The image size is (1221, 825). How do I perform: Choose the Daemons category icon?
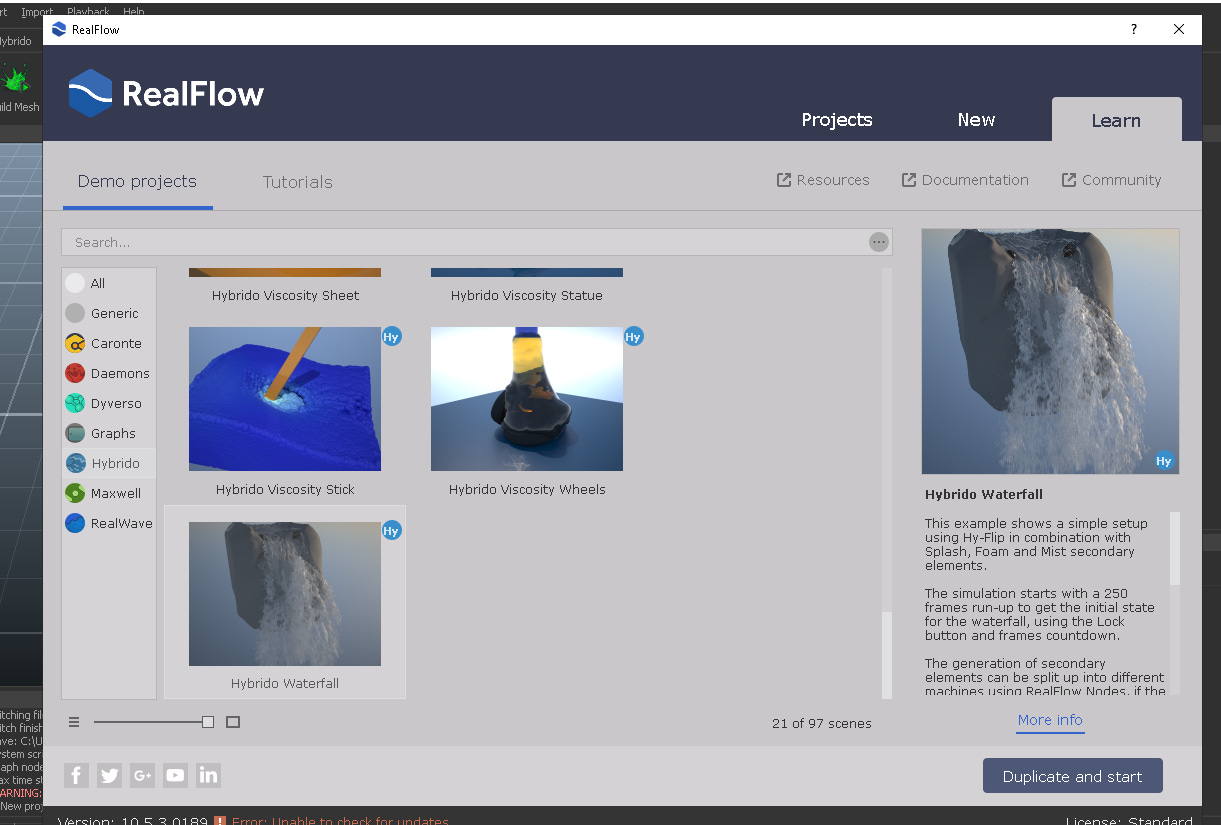coord(75,373)
